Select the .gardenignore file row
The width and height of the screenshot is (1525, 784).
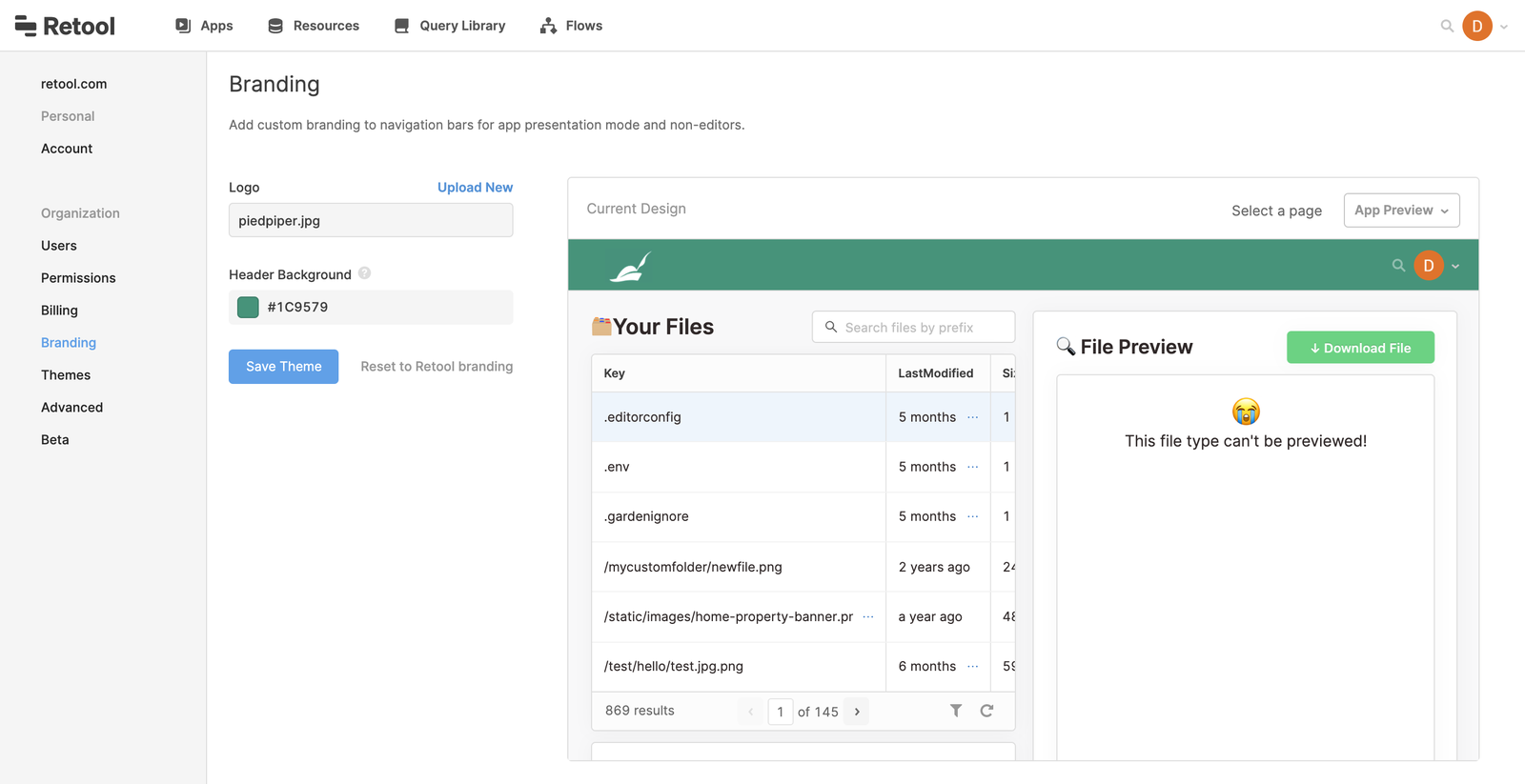coord(803,516)
